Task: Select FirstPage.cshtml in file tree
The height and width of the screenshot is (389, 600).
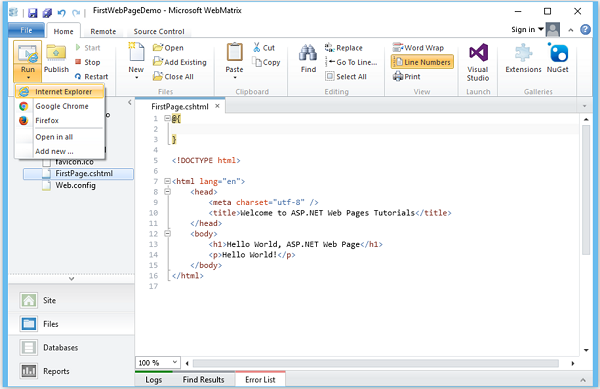Action: tap(78, 174)
